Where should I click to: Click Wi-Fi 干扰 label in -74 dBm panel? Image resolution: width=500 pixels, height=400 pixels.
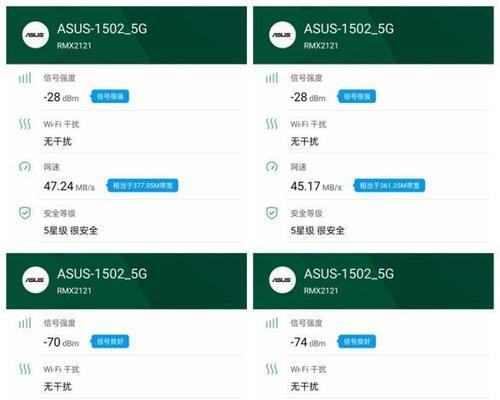point(308,369)
